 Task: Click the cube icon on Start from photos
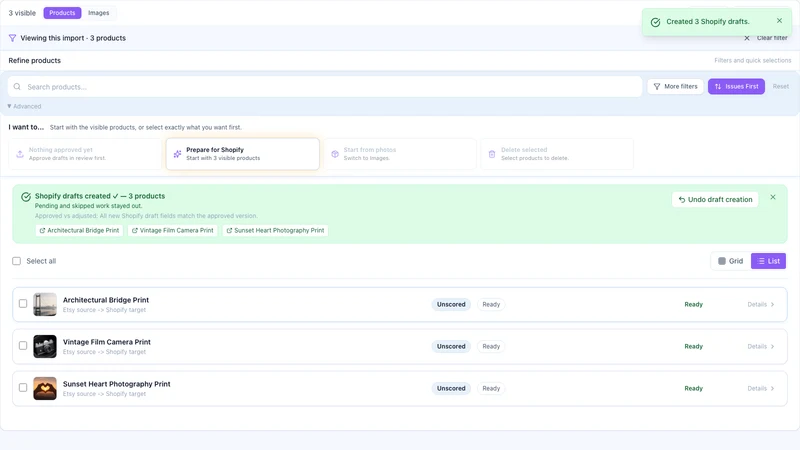[335, 154]
